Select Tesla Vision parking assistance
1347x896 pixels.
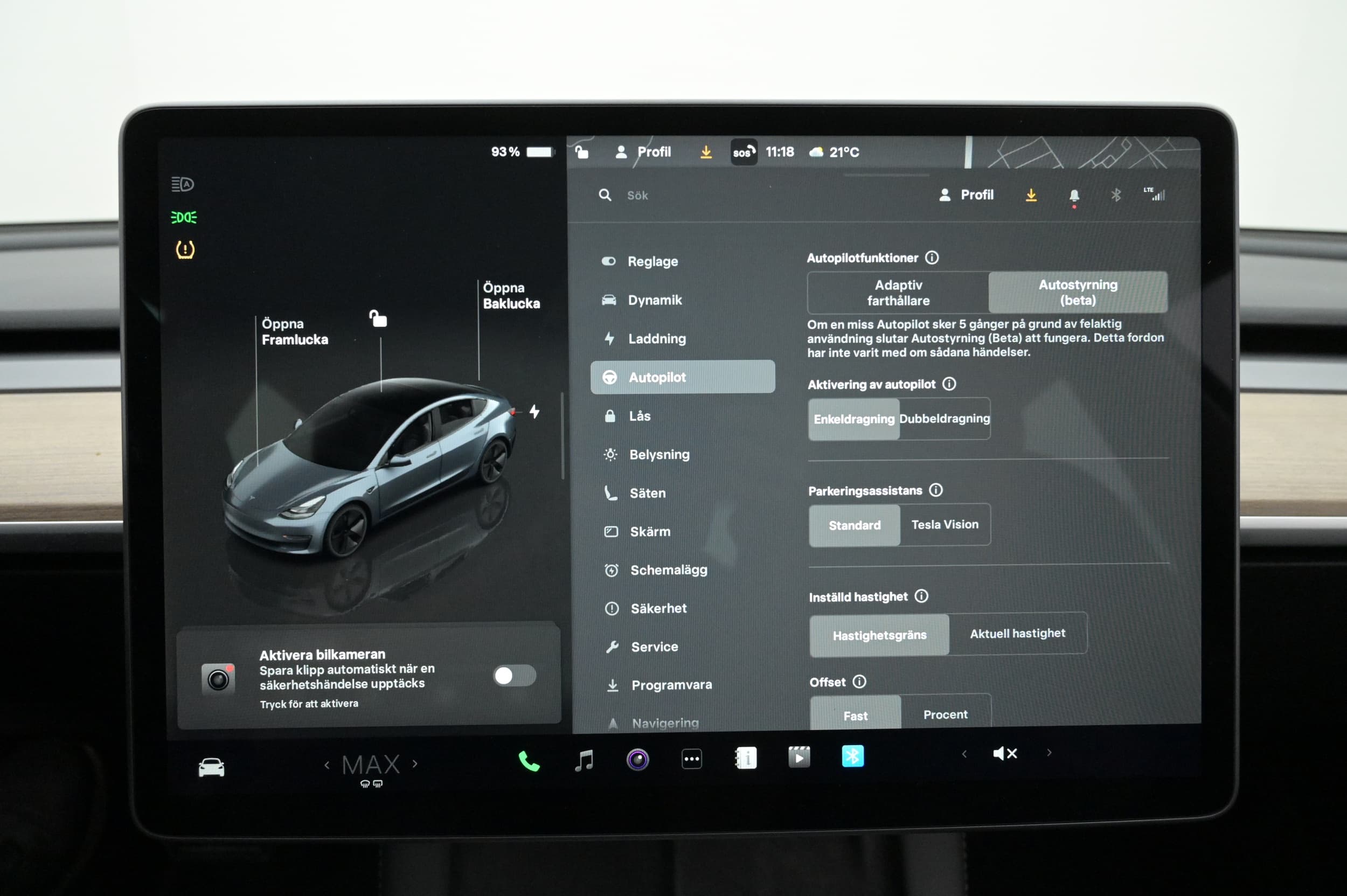pyautogui.click(x=945, y=524)
